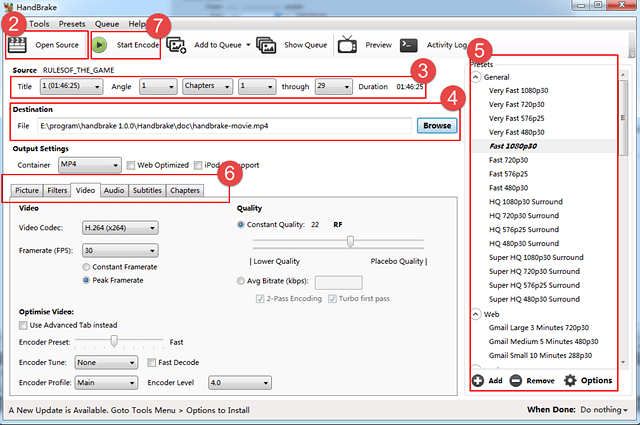Screen dimensions: 640x425
Task: Open the Title dropdown
Action: [71, 86]
